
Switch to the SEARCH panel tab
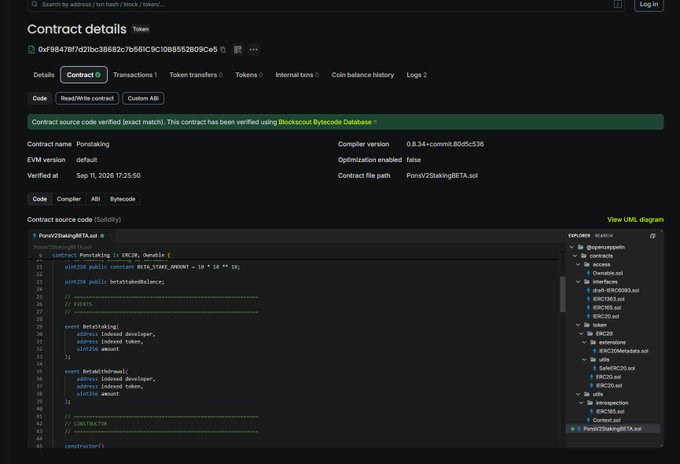pyautogui.click(x=604, y=236)
